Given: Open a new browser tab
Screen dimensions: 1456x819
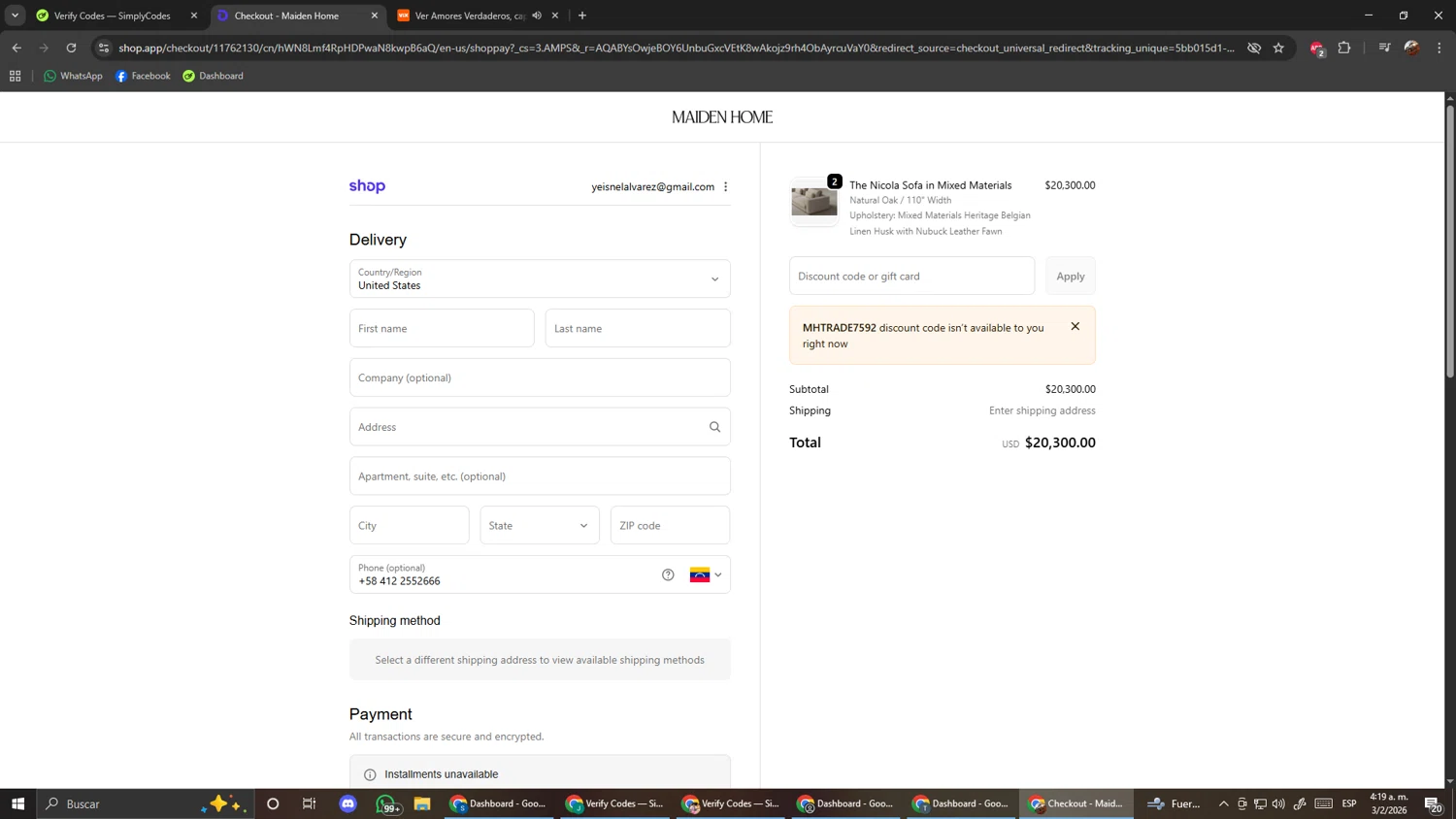Looking at the screenshot, I should pos(582,16).
